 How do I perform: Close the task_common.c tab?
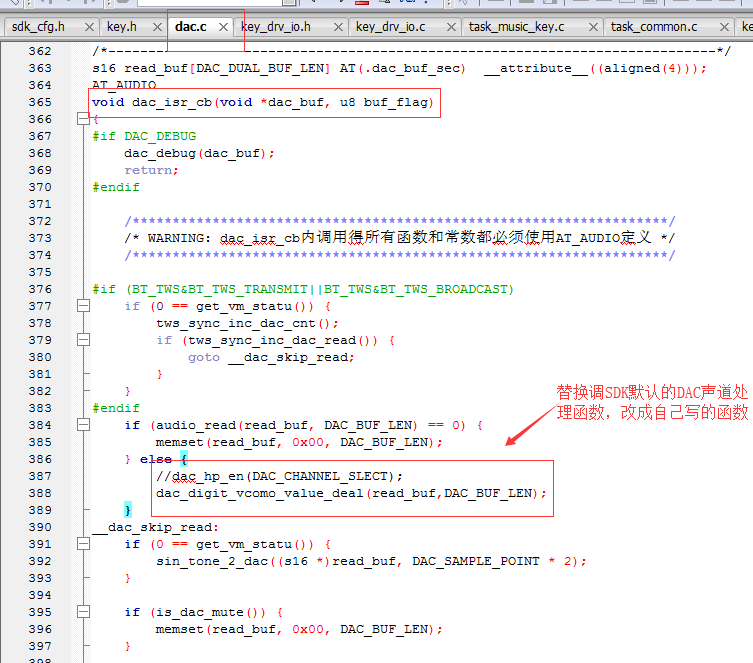(724, 27)
